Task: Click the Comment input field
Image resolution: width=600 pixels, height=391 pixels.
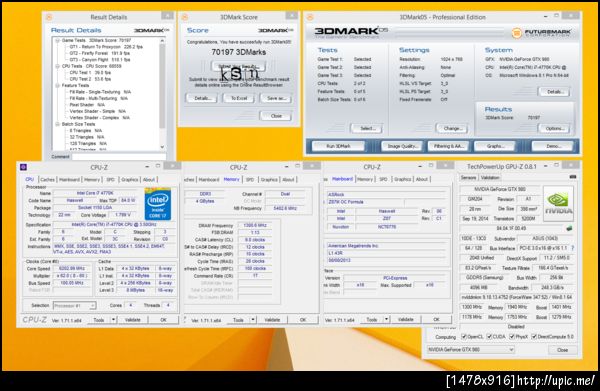Action: 119,156
